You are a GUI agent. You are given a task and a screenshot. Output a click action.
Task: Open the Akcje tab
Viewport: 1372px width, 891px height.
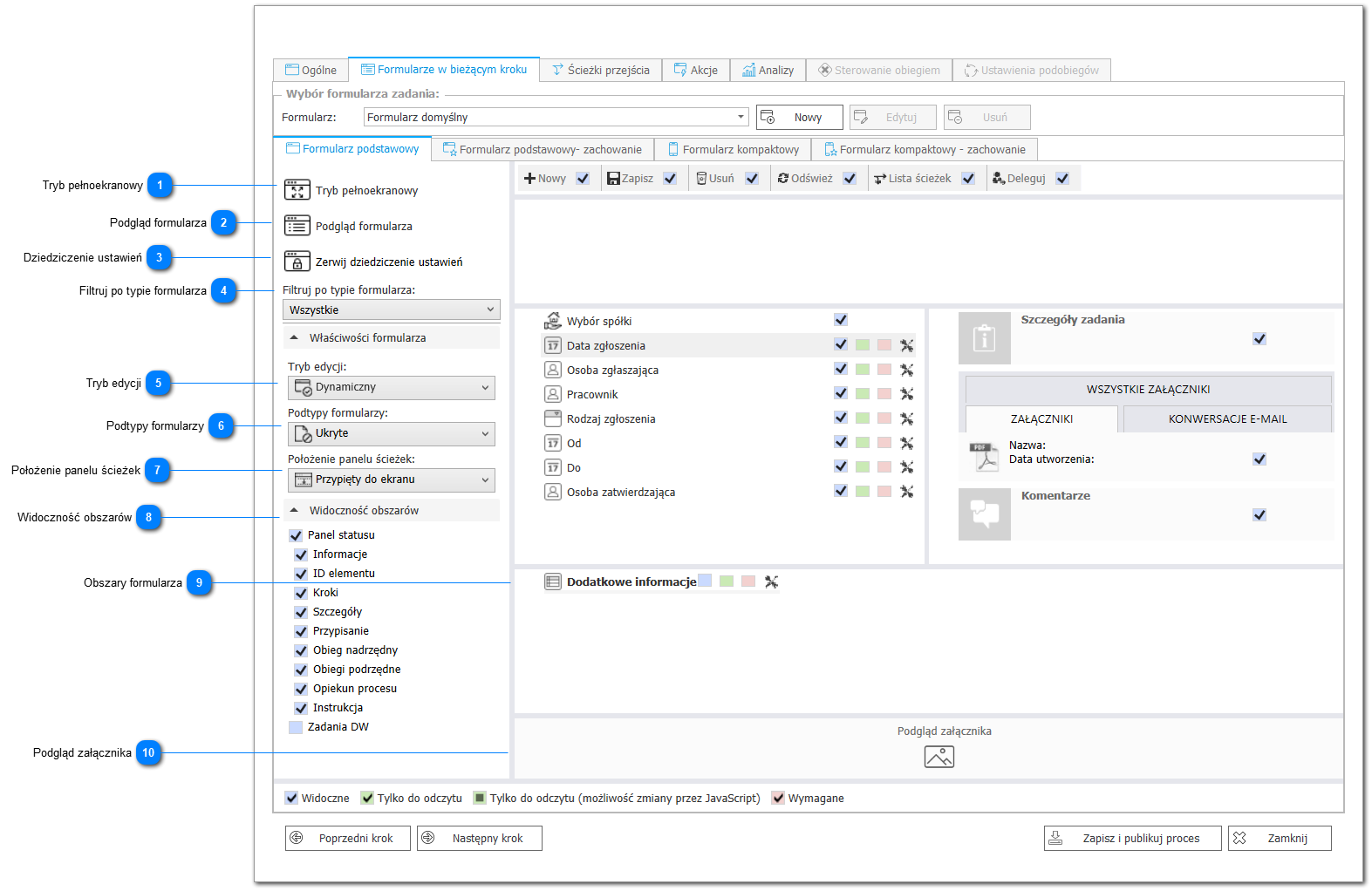click(696, 70)
